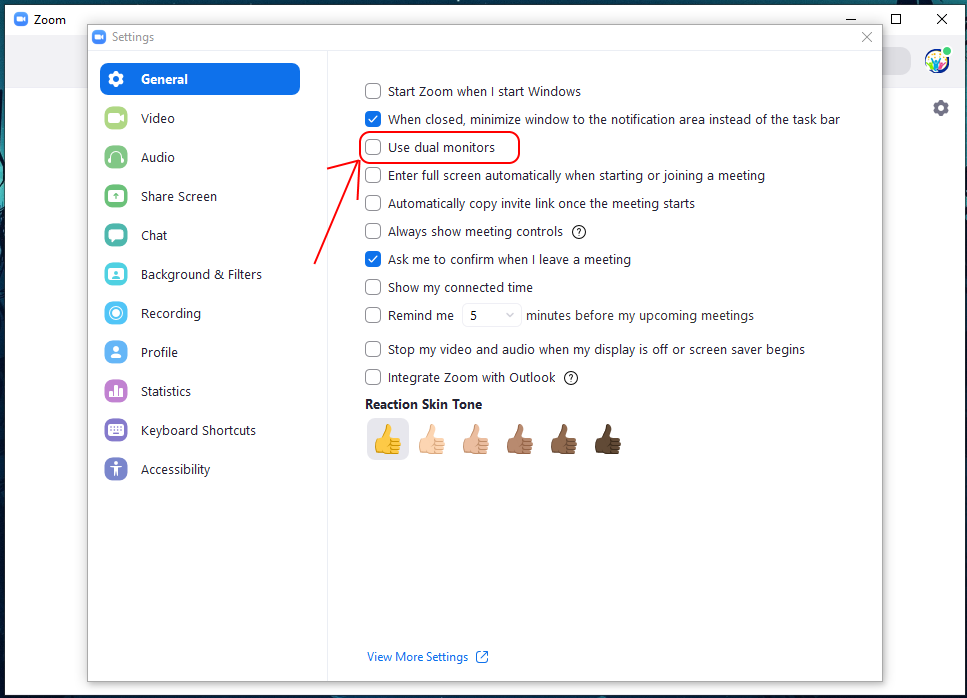Screen dimensions: 967x698
Task: Select the medium-light skin tone thumbs-up
Action: [x=475, y=439]
